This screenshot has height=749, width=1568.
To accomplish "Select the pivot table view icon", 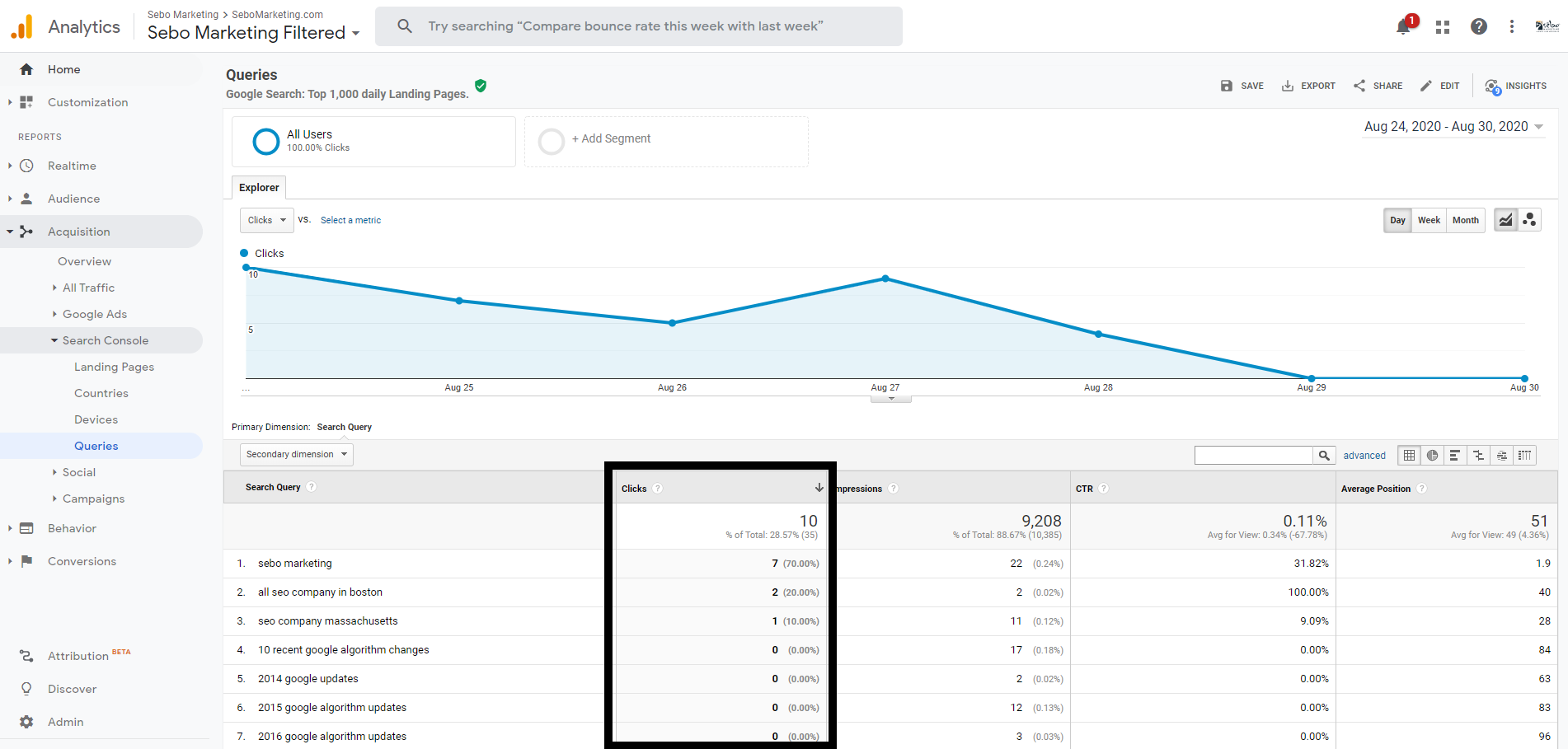I will pos(1524,455).
